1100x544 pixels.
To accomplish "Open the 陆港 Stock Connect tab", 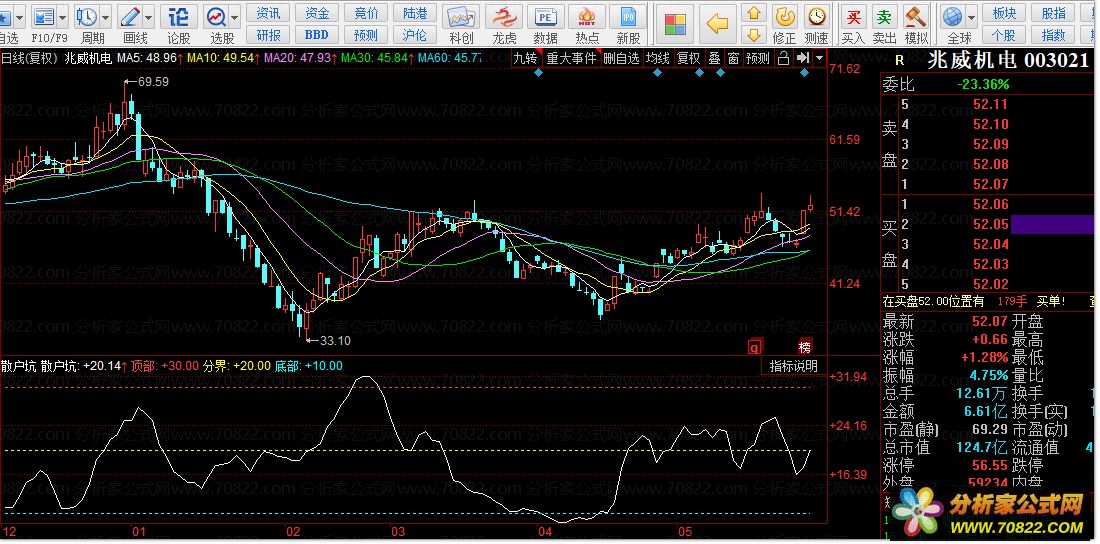I will [x=414, y=13].
